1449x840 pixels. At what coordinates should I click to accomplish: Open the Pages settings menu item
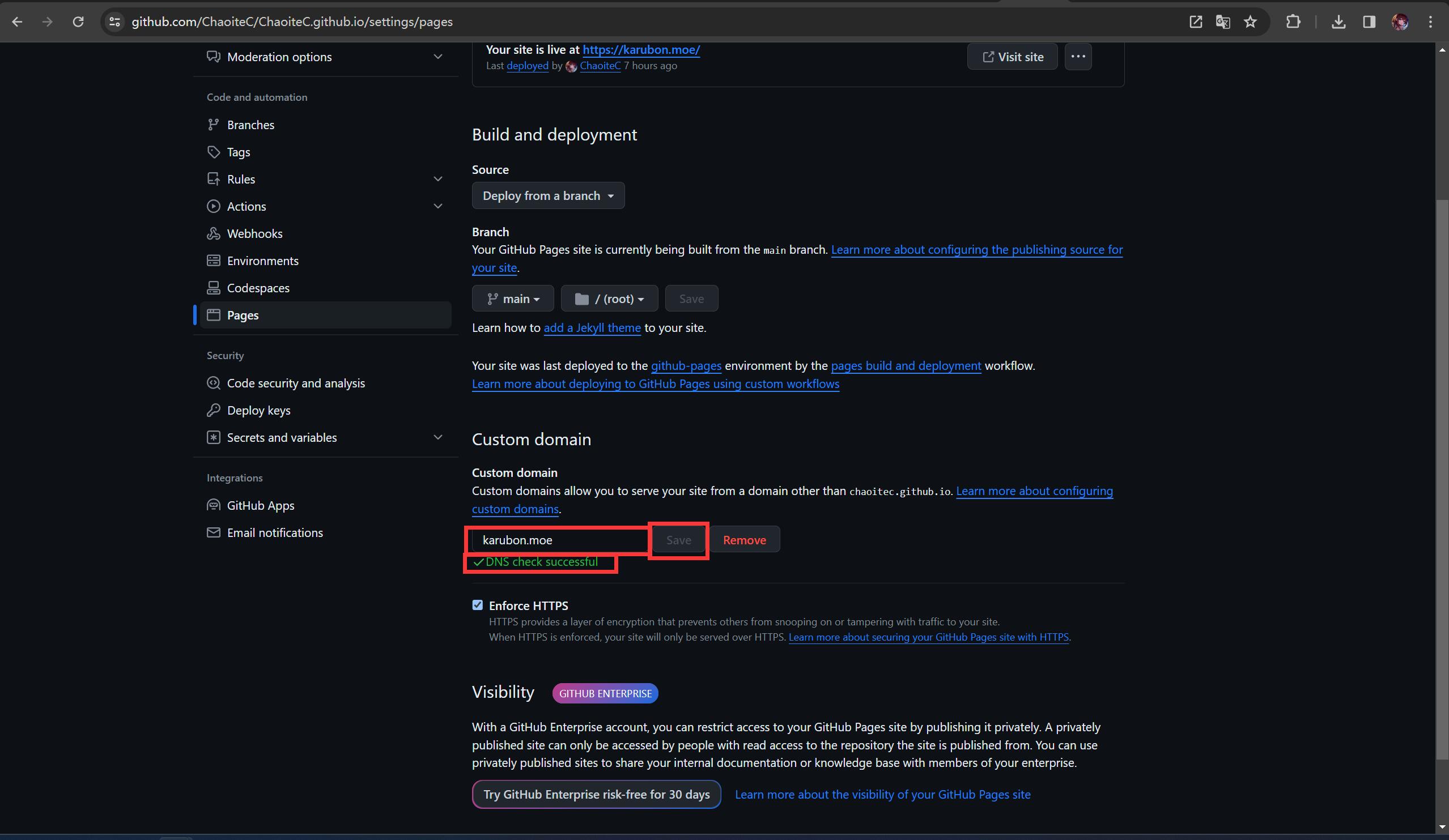[325, 315]
